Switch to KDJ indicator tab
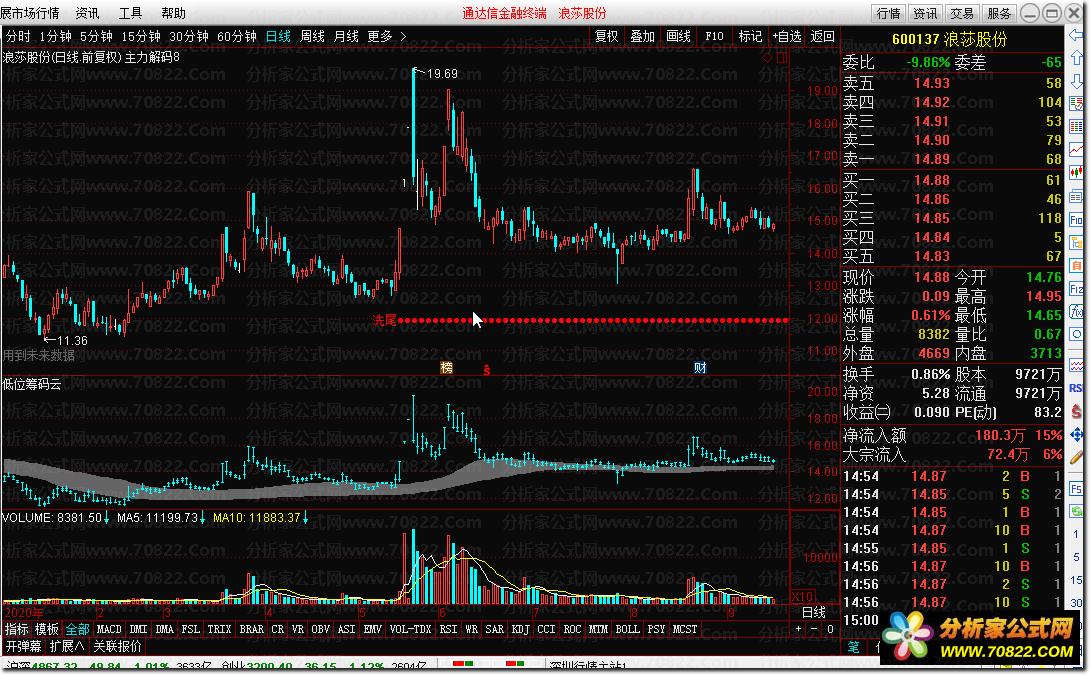The image size is (1092, 676). tap(520, 629)
